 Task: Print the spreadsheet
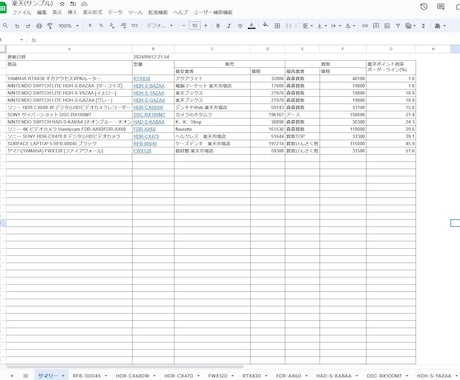click(39, 26)
